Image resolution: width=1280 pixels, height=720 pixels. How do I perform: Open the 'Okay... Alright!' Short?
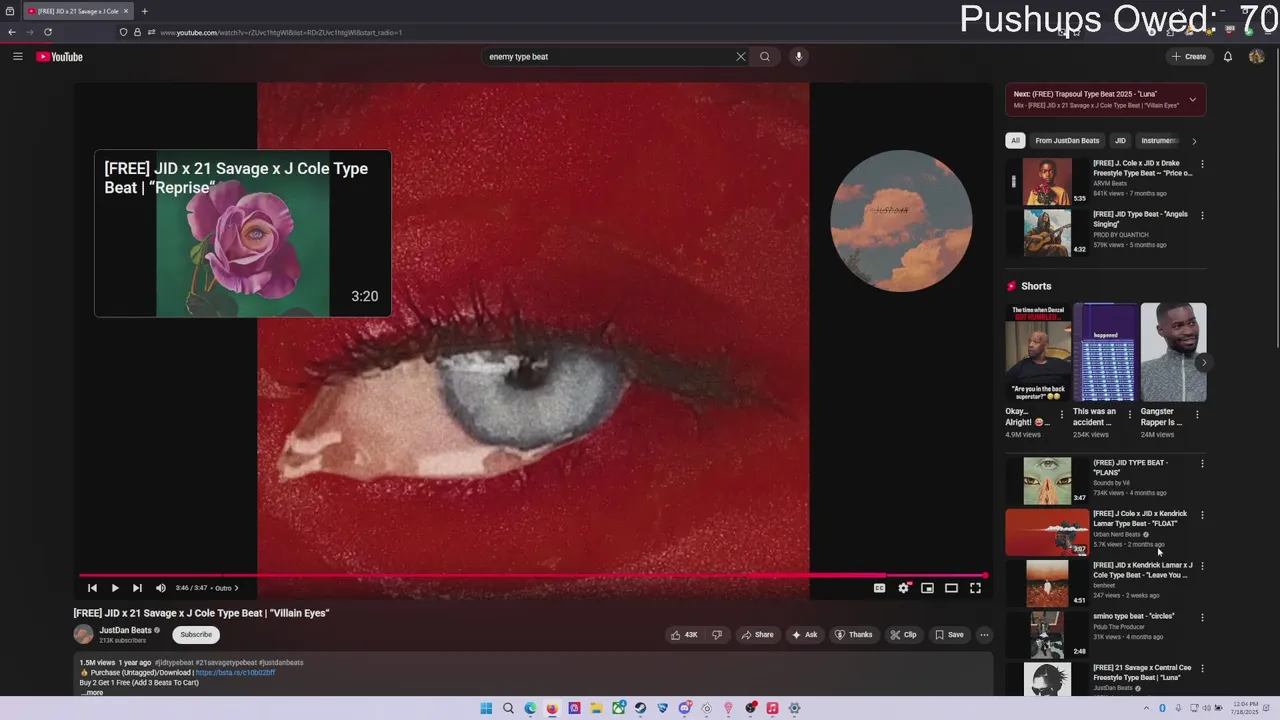(x=1038, y=353)
